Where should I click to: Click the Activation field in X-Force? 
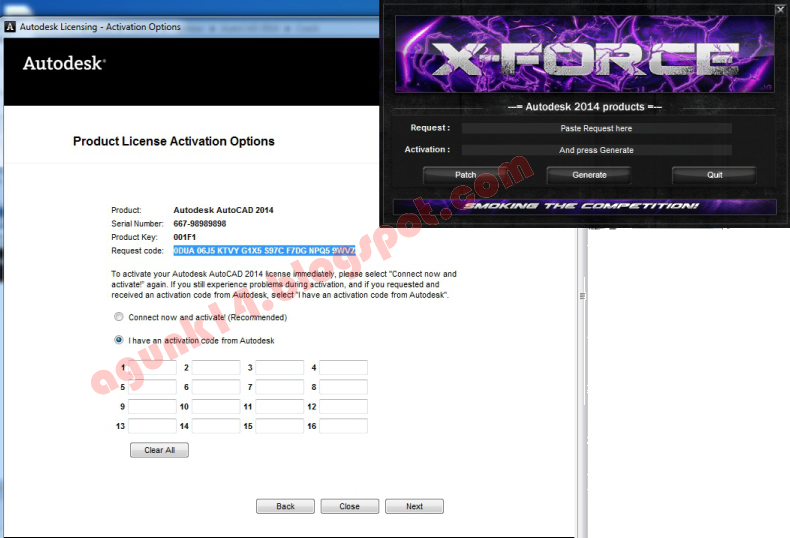pyautogui.click(x=597, y=150)
